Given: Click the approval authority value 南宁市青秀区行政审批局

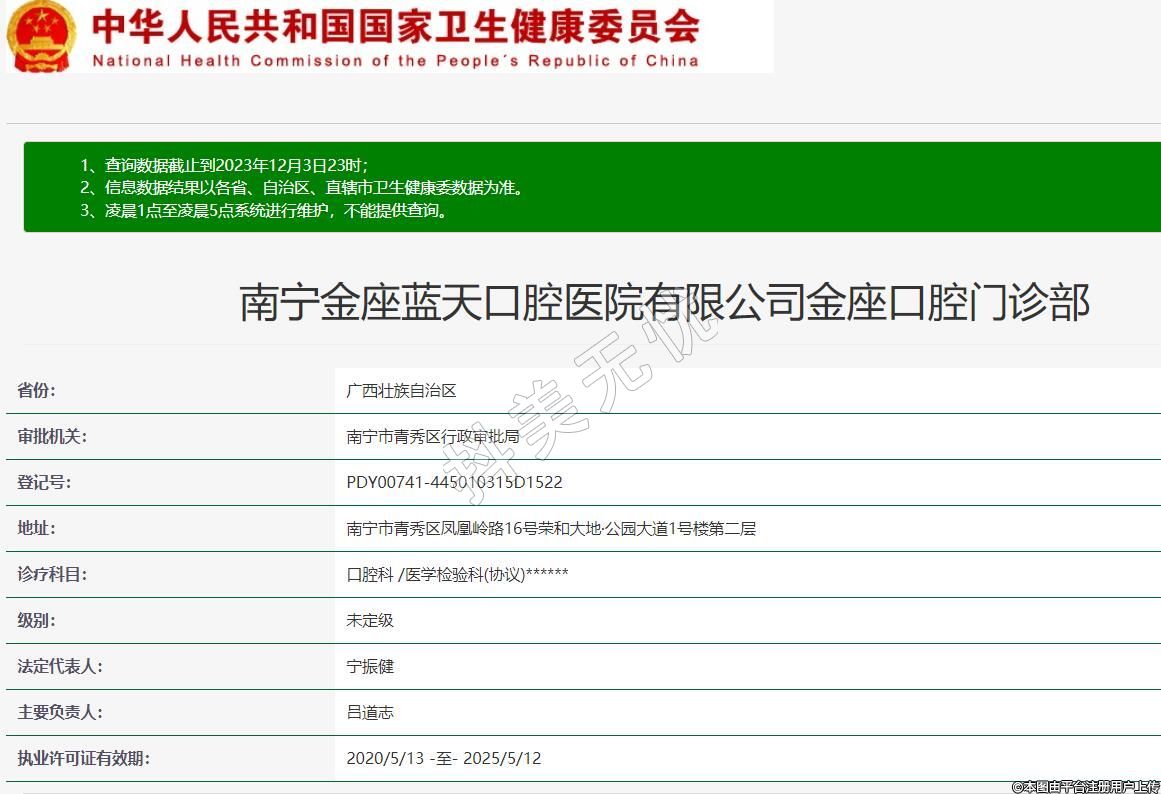Looking at the screenshot, I should click(432, 437).
